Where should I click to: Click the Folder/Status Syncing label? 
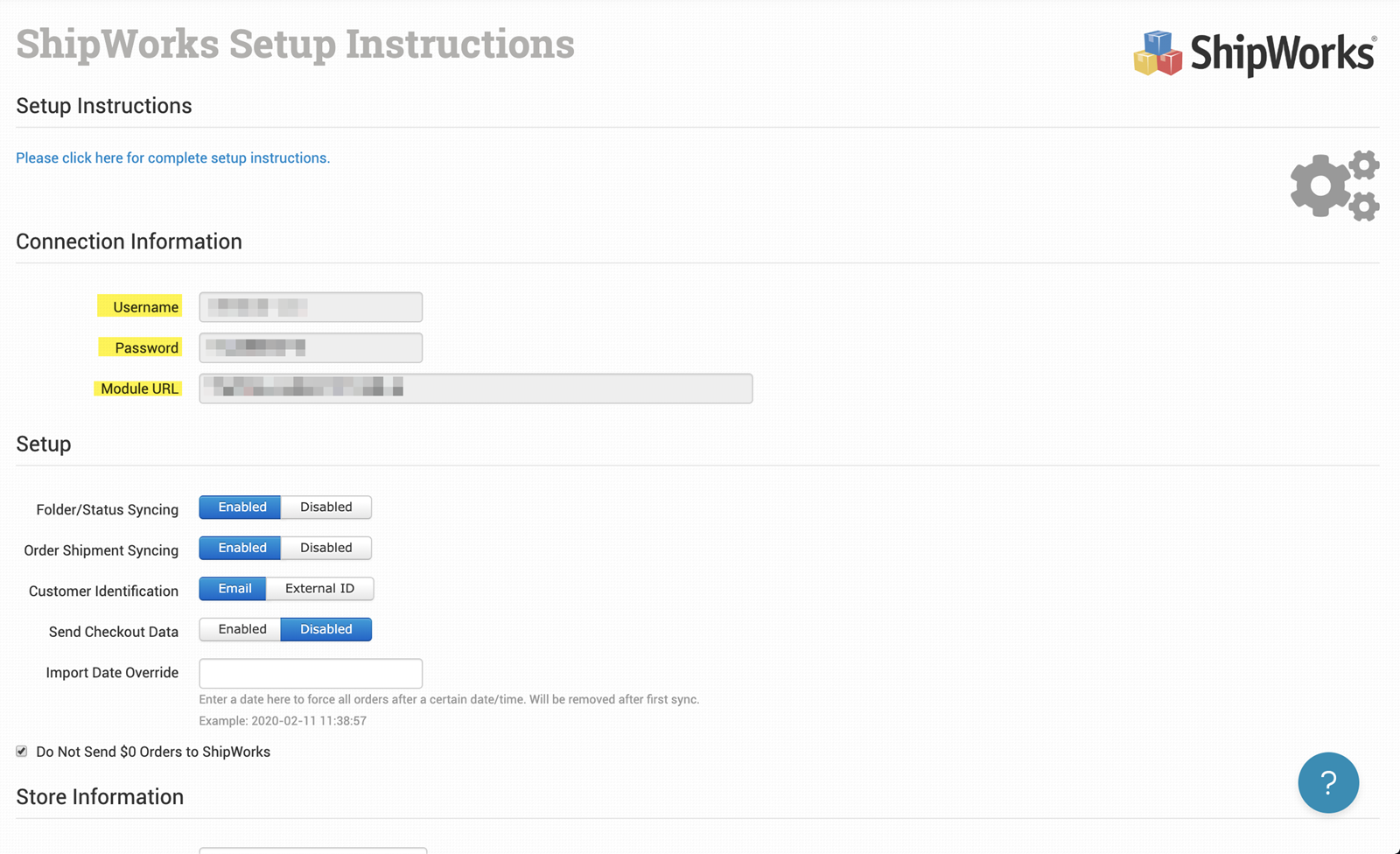coord(107,510)
